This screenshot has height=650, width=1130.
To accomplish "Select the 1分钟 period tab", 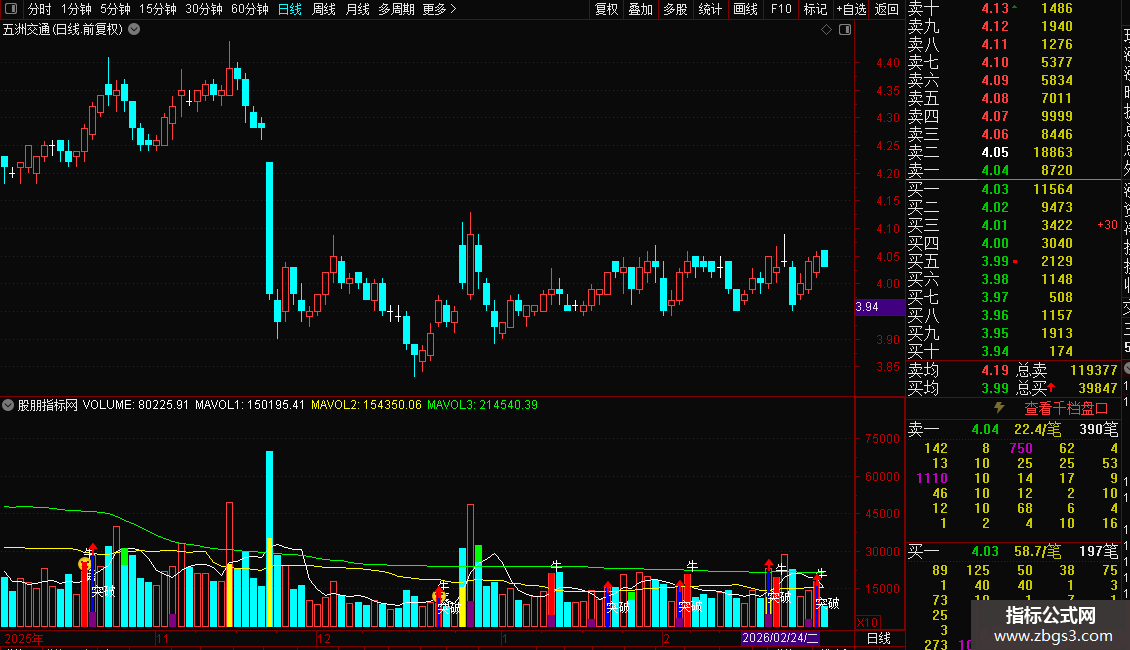I will click(76, 9).
